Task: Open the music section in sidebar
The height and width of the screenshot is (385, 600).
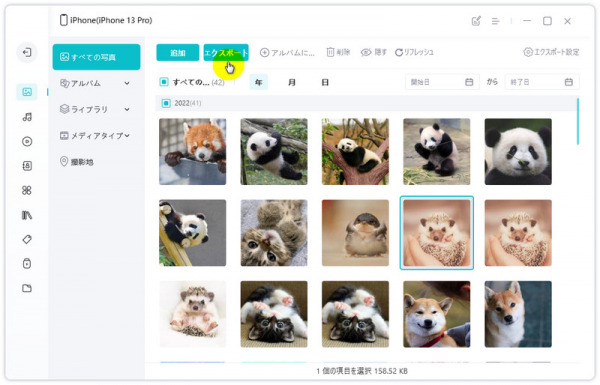Action: [x=27, y=117]
